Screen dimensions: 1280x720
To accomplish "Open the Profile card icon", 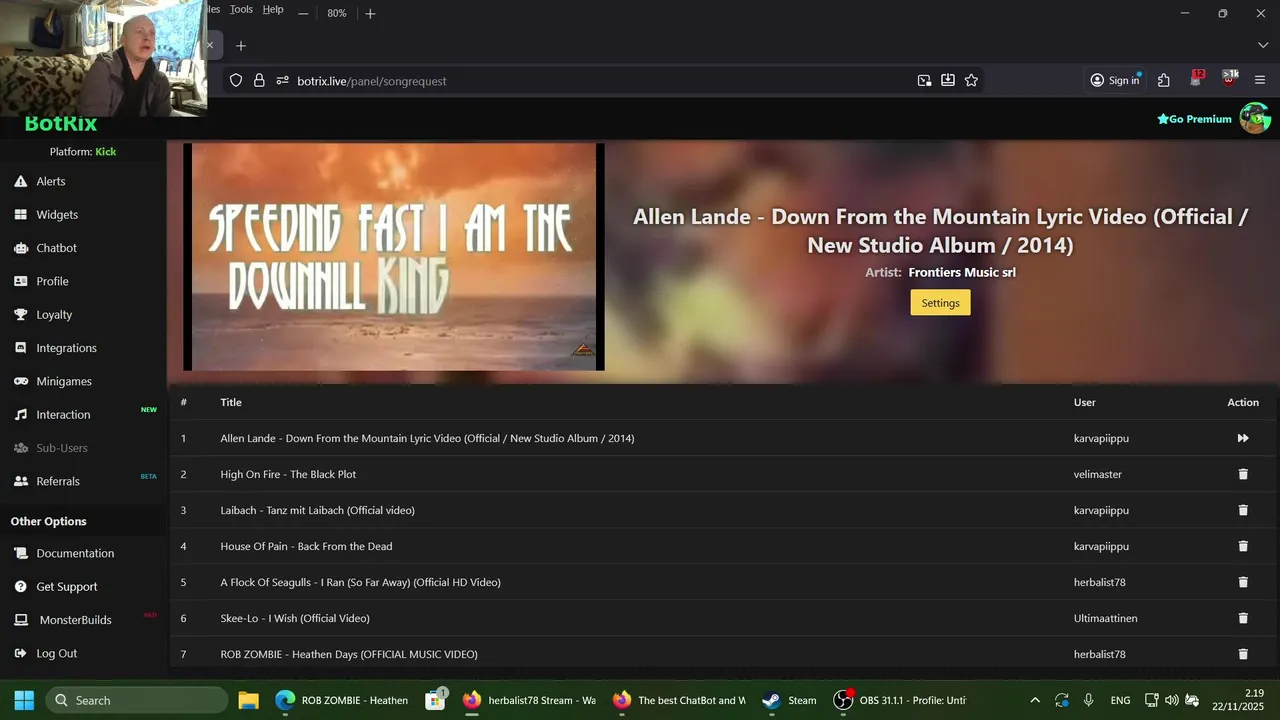I will coord(20,281).
